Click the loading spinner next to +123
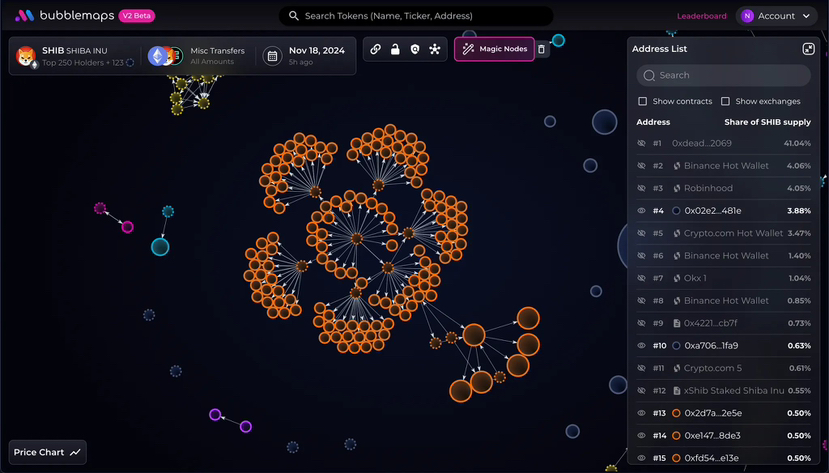Viewport: 829px width, 473px height. point(130,62)
